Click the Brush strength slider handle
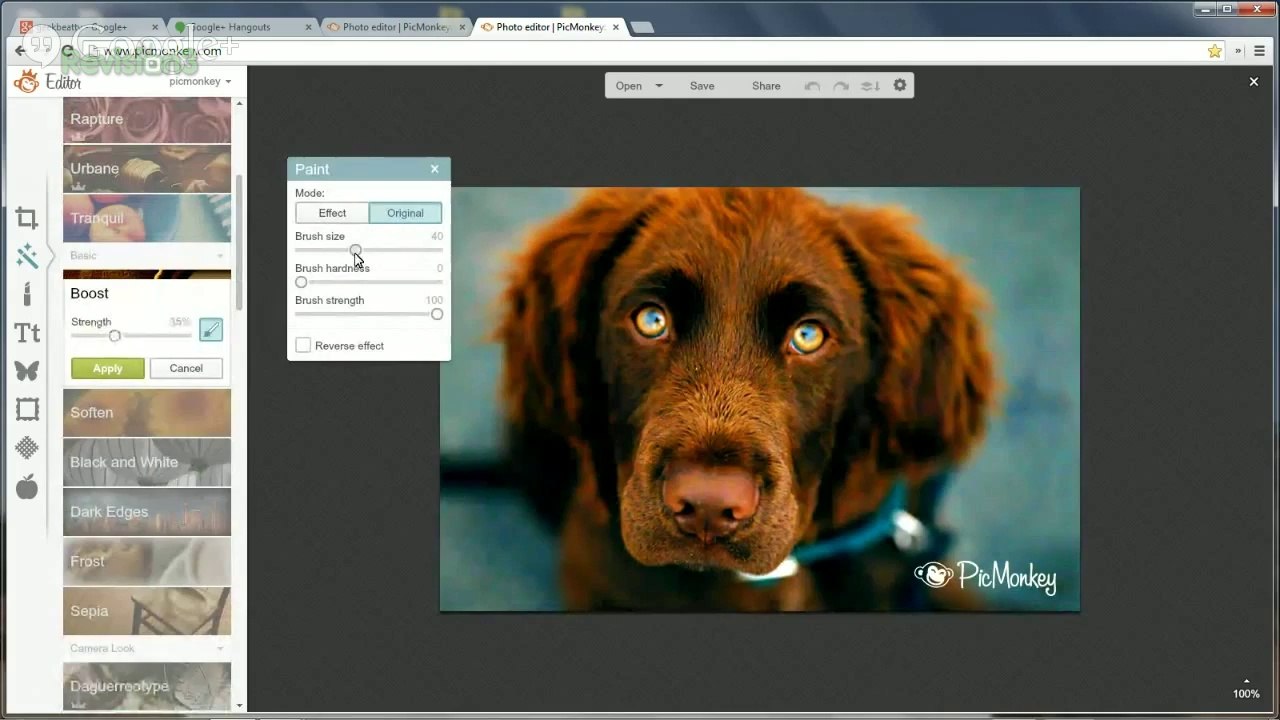1280x720 pixels. [x=437, y=314]
